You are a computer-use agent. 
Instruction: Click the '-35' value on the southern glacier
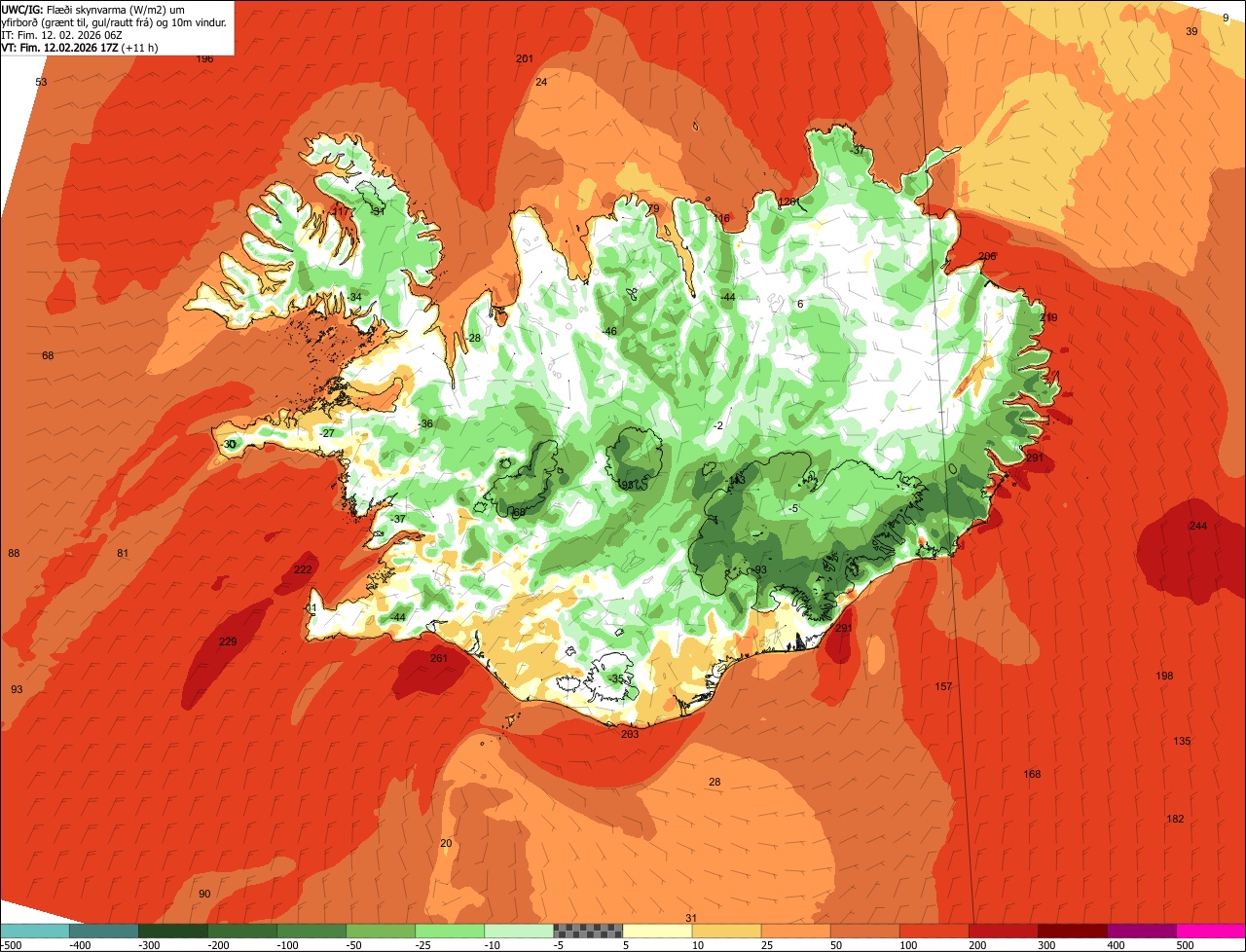(616, 678)
